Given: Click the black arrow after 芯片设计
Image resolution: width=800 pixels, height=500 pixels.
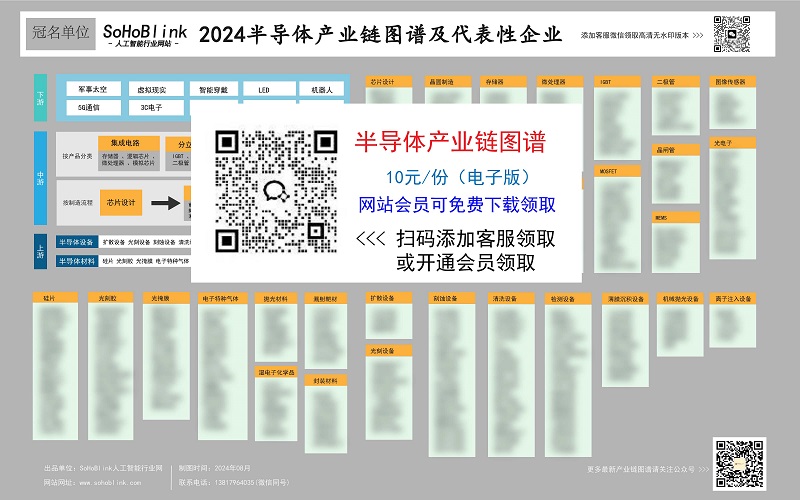Looking at the screenshot, I should pyautogui.click(x=166, y=203).
